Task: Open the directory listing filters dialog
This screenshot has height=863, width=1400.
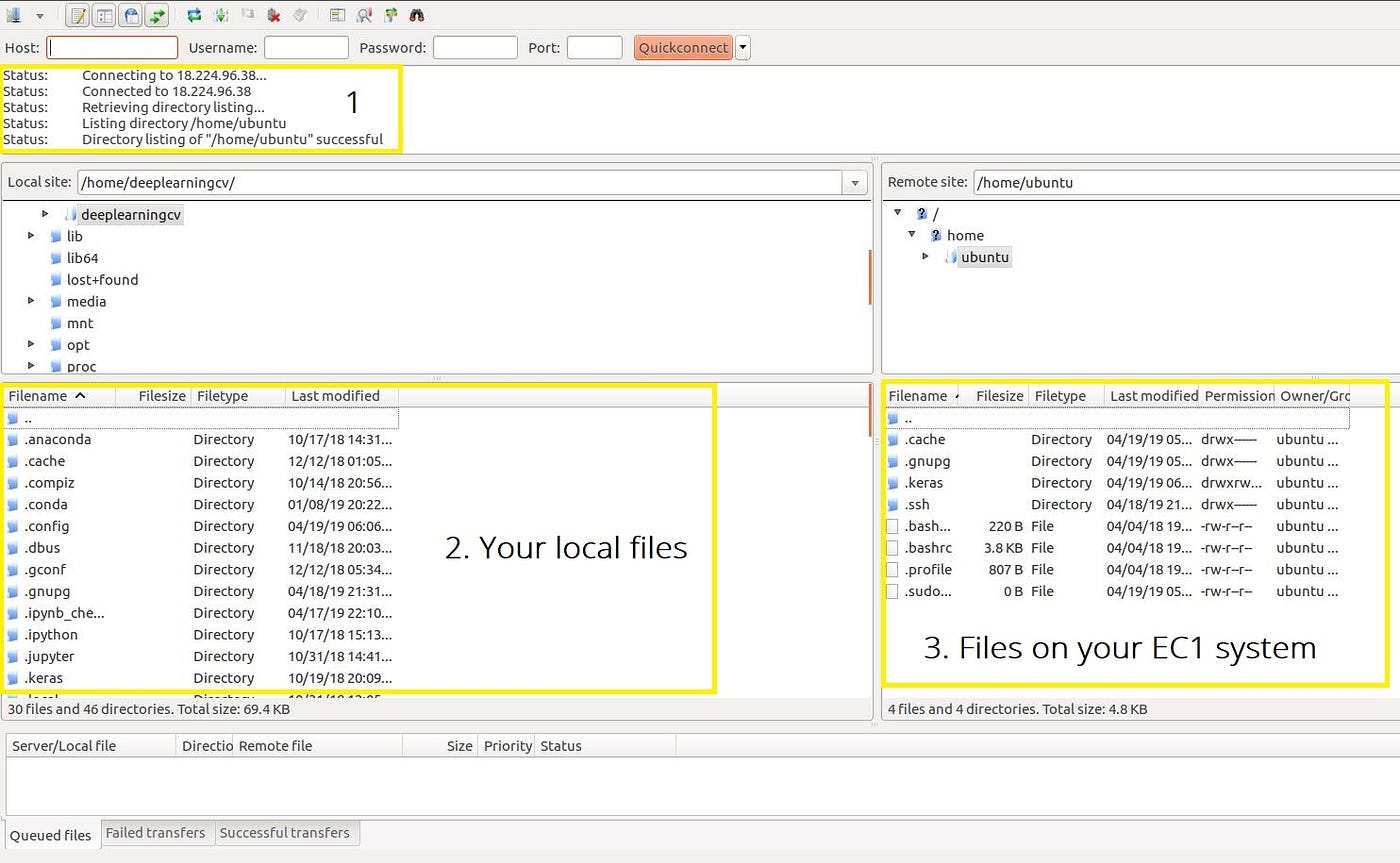Action: click(x=337, y=14)
